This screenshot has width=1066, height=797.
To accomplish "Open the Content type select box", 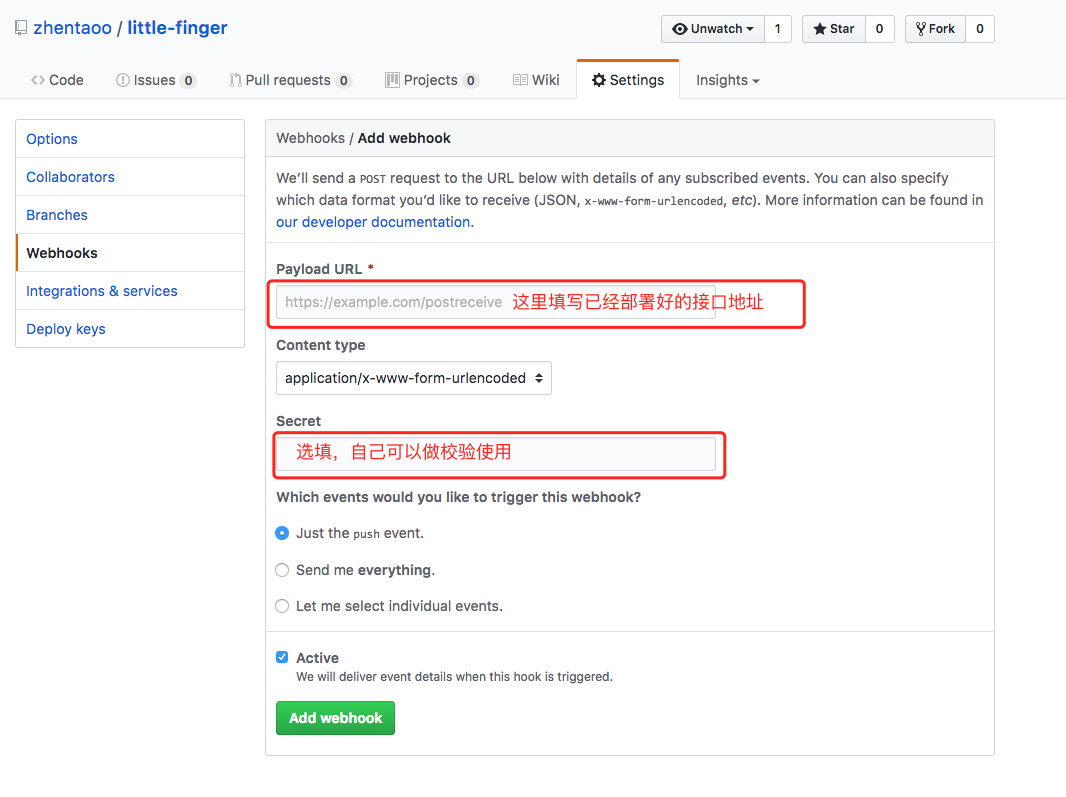I will pyautogui.click(x=413, y=378).
